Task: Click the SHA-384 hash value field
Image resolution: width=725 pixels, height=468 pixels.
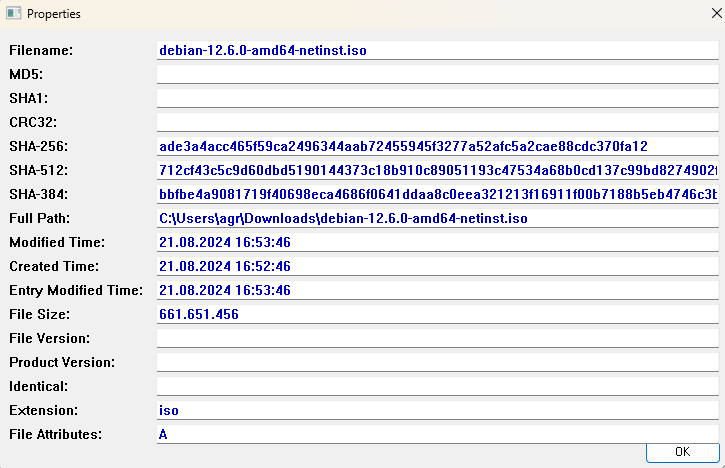Action: click(437, 194)
